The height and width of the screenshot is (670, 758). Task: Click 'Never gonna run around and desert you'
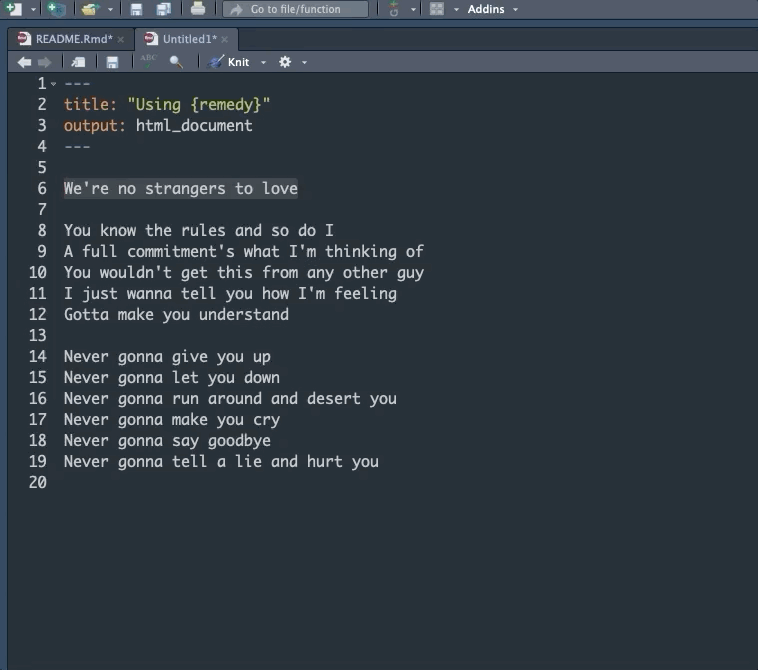230,399
